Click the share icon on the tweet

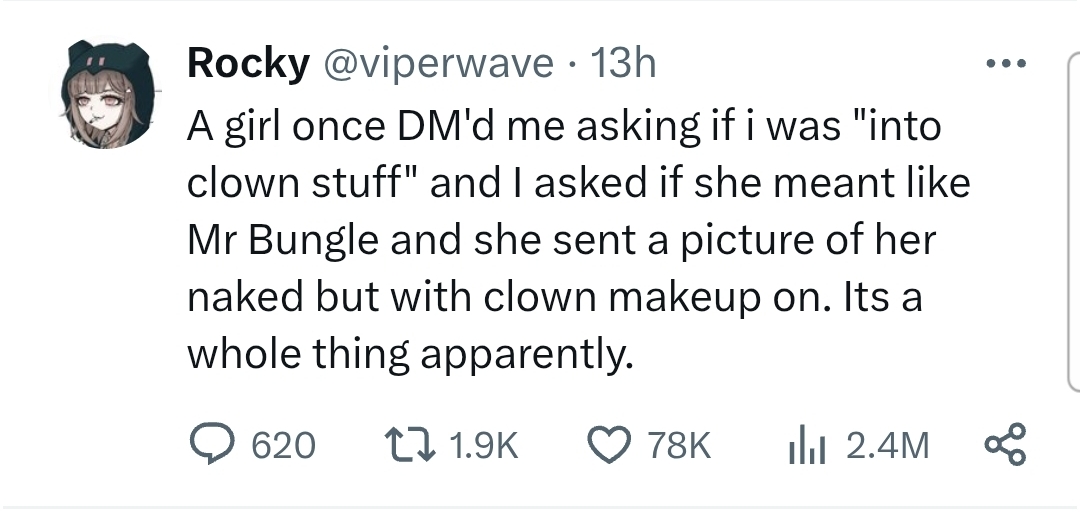1006,444
